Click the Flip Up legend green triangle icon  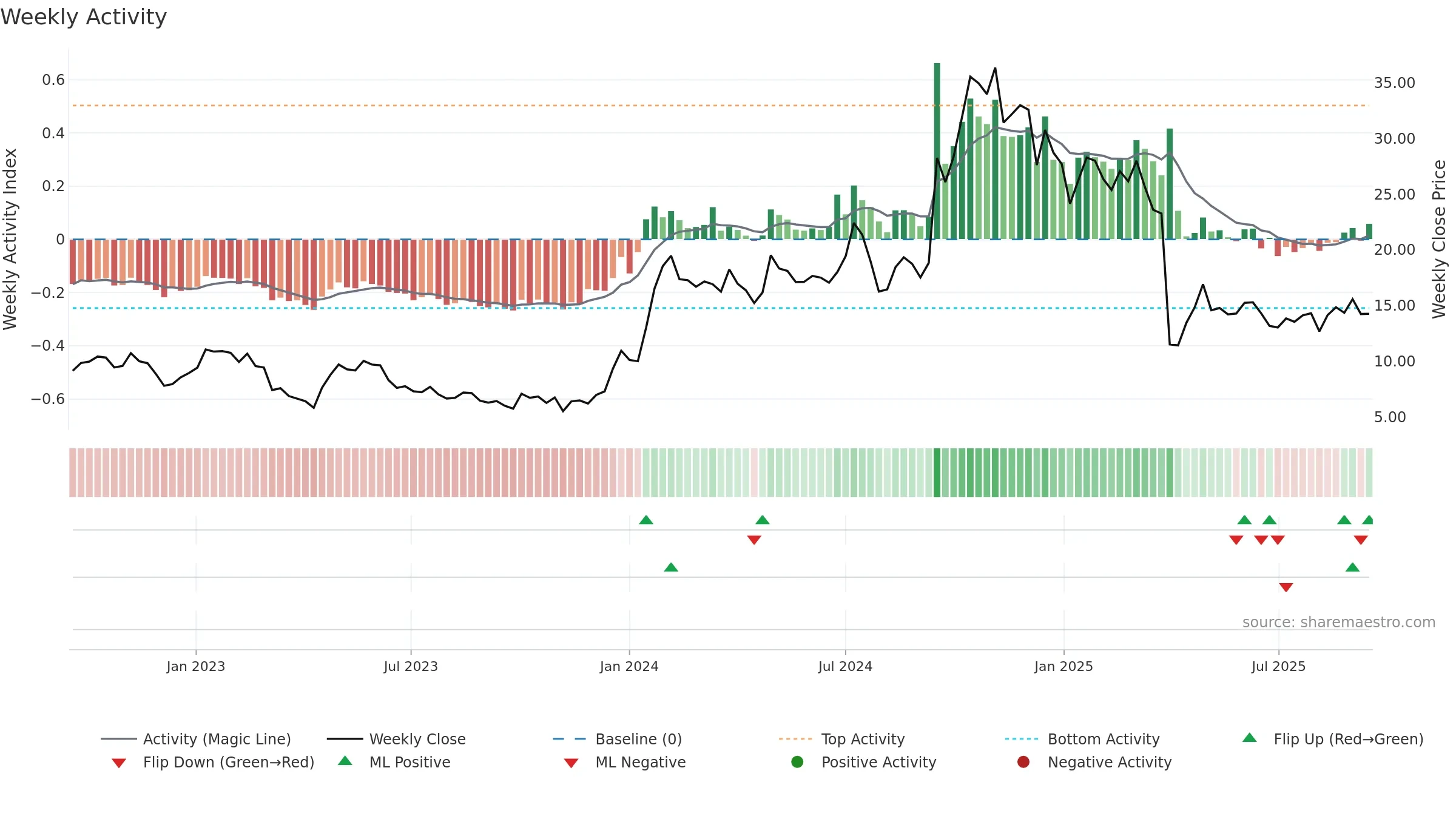point(1250,738)
